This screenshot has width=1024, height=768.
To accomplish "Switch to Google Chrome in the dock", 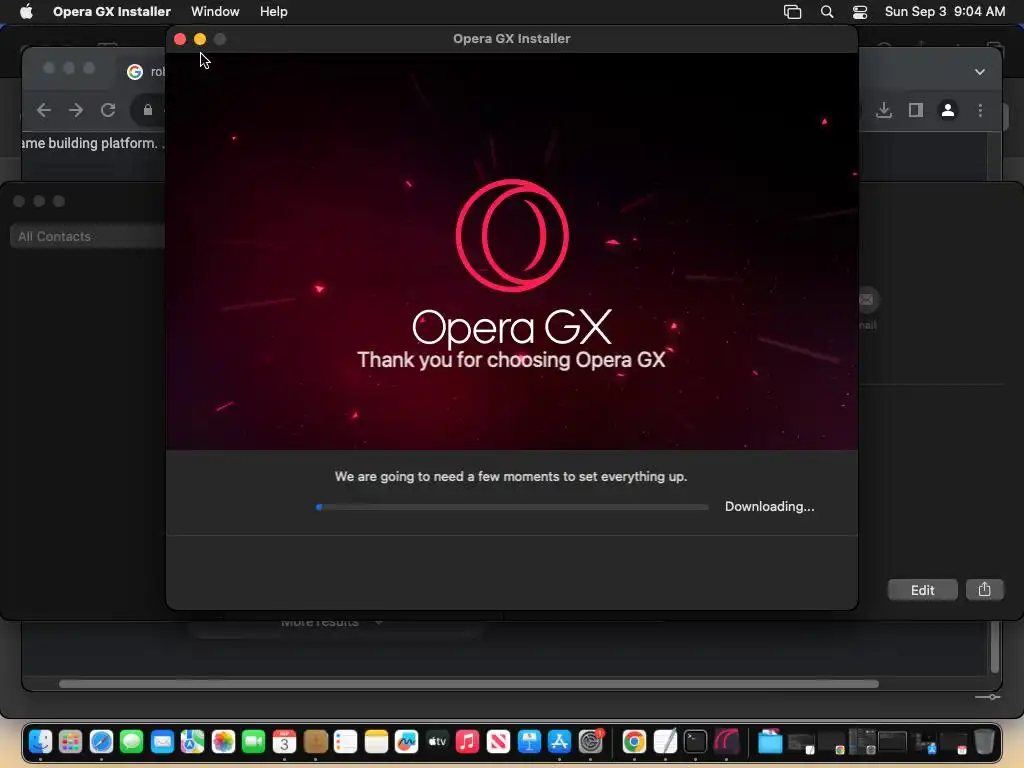I will point(634,742).
